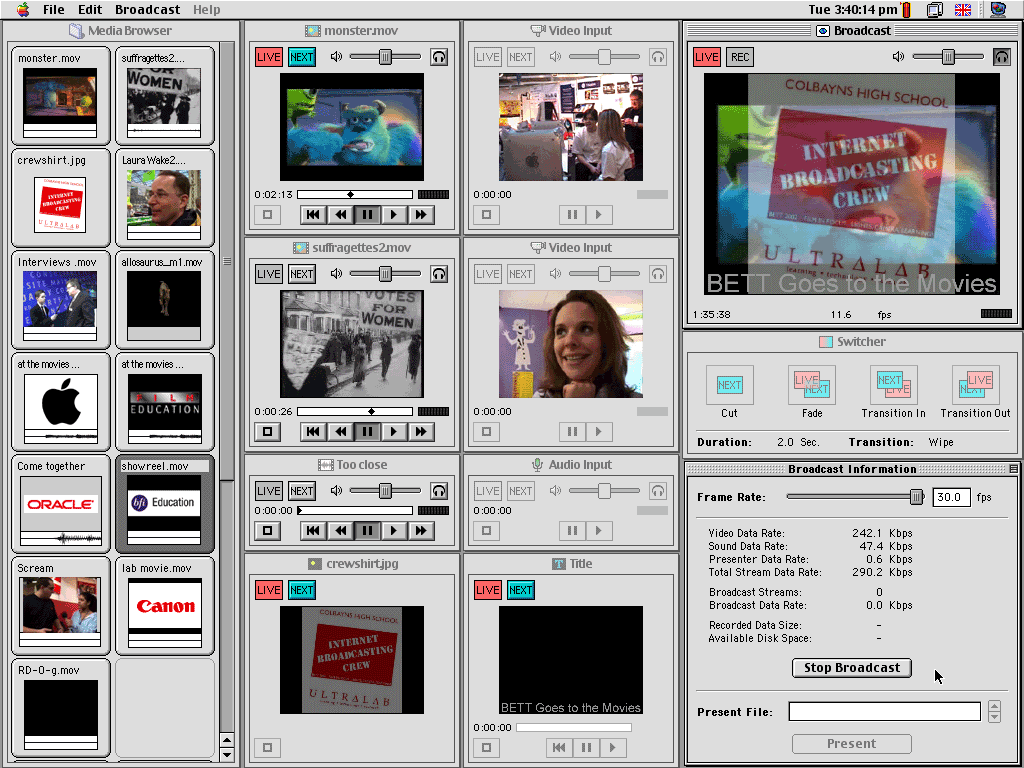Queue the Too close source as NEXT
Viewport: 1024px width, 768px height.
click(x=301, y=490)
